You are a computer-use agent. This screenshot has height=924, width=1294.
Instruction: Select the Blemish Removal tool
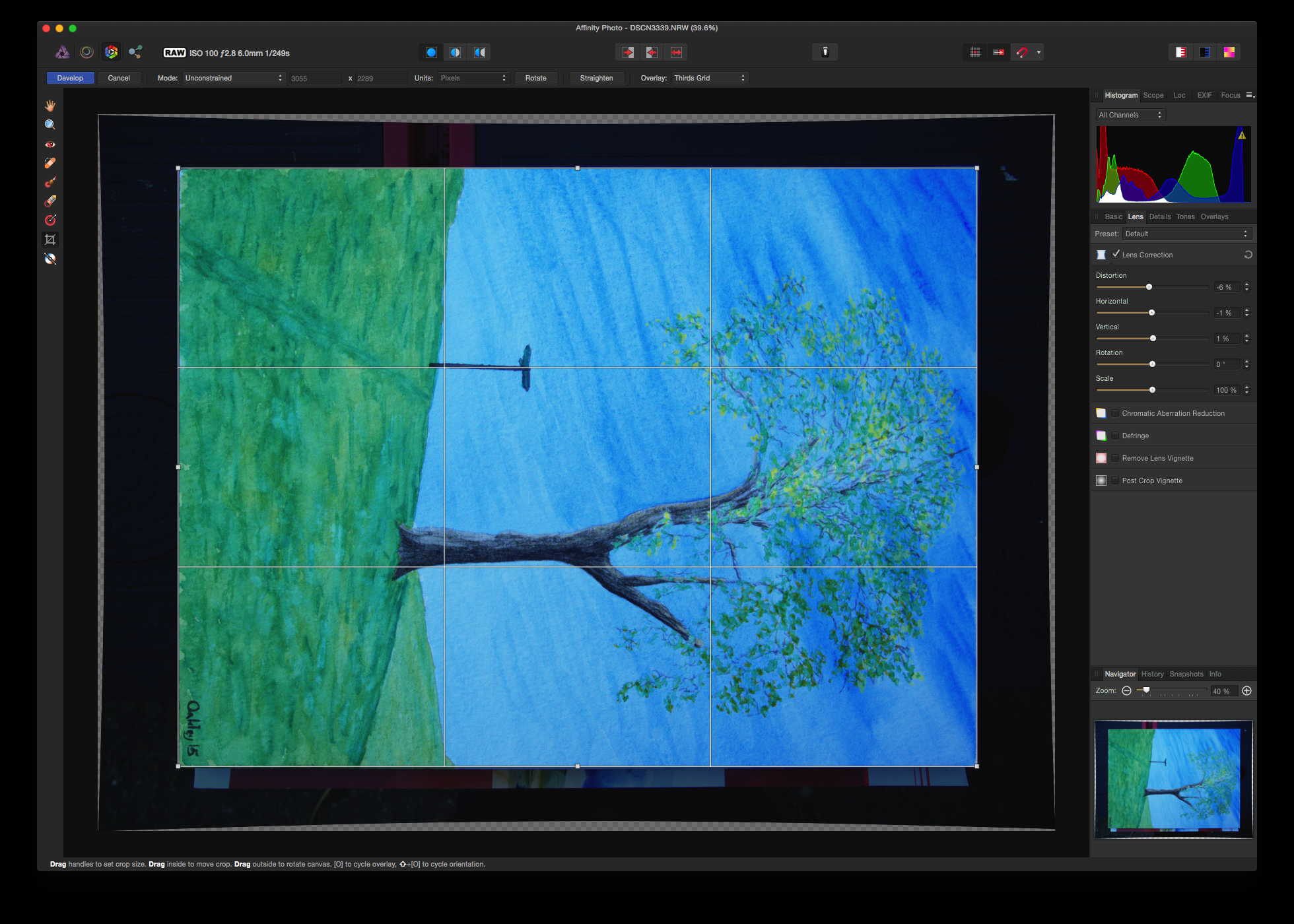click(x=51, y=163)
